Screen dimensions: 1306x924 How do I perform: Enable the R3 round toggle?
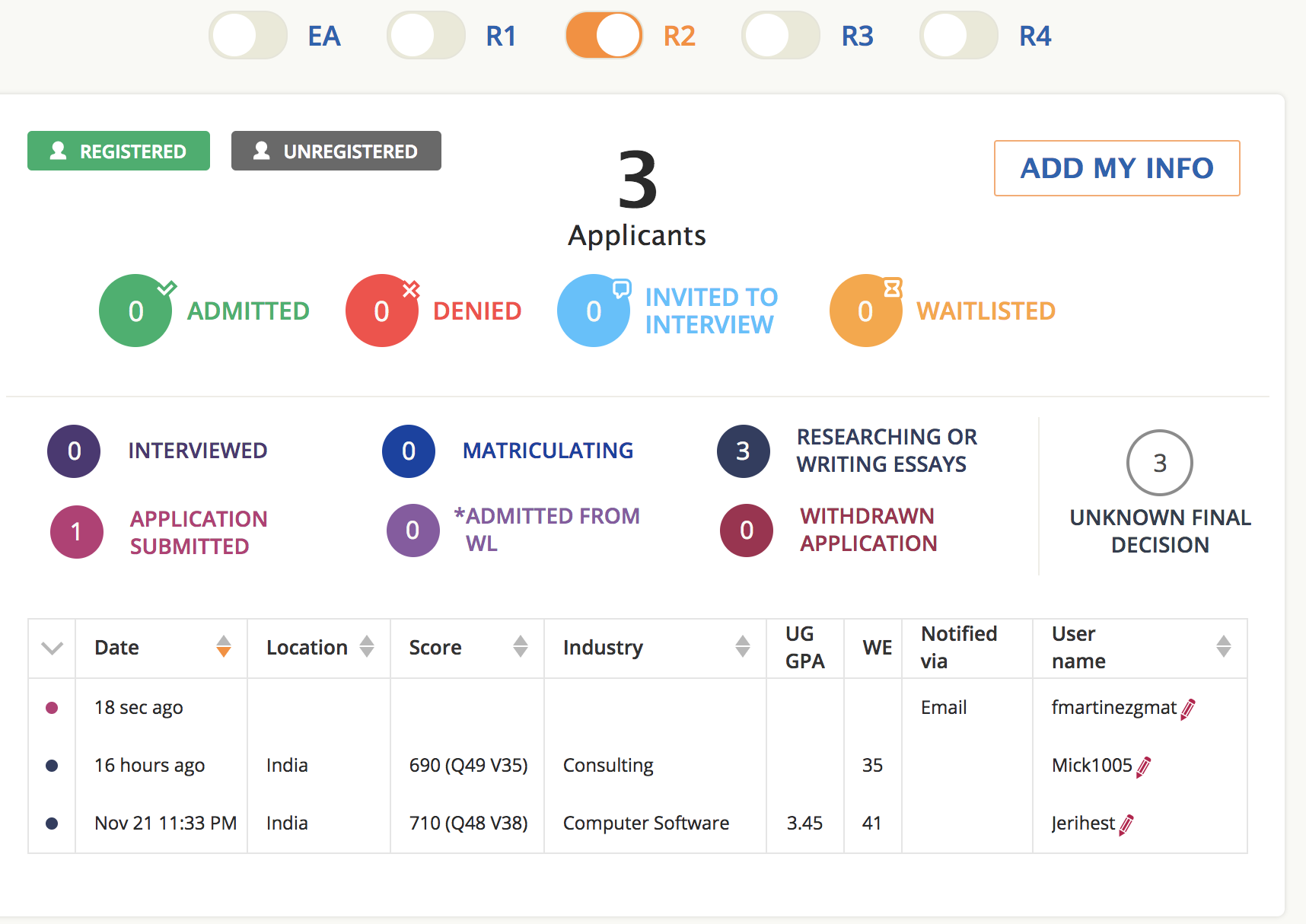click(x=781, y=36)
